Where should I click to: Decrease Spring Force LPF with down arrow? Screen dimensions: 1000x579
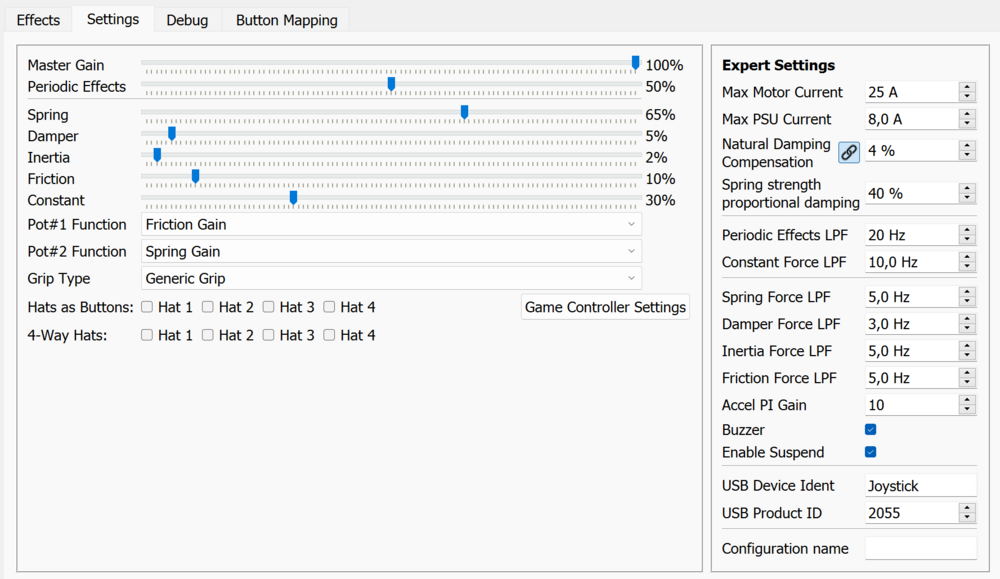point(967,302)
